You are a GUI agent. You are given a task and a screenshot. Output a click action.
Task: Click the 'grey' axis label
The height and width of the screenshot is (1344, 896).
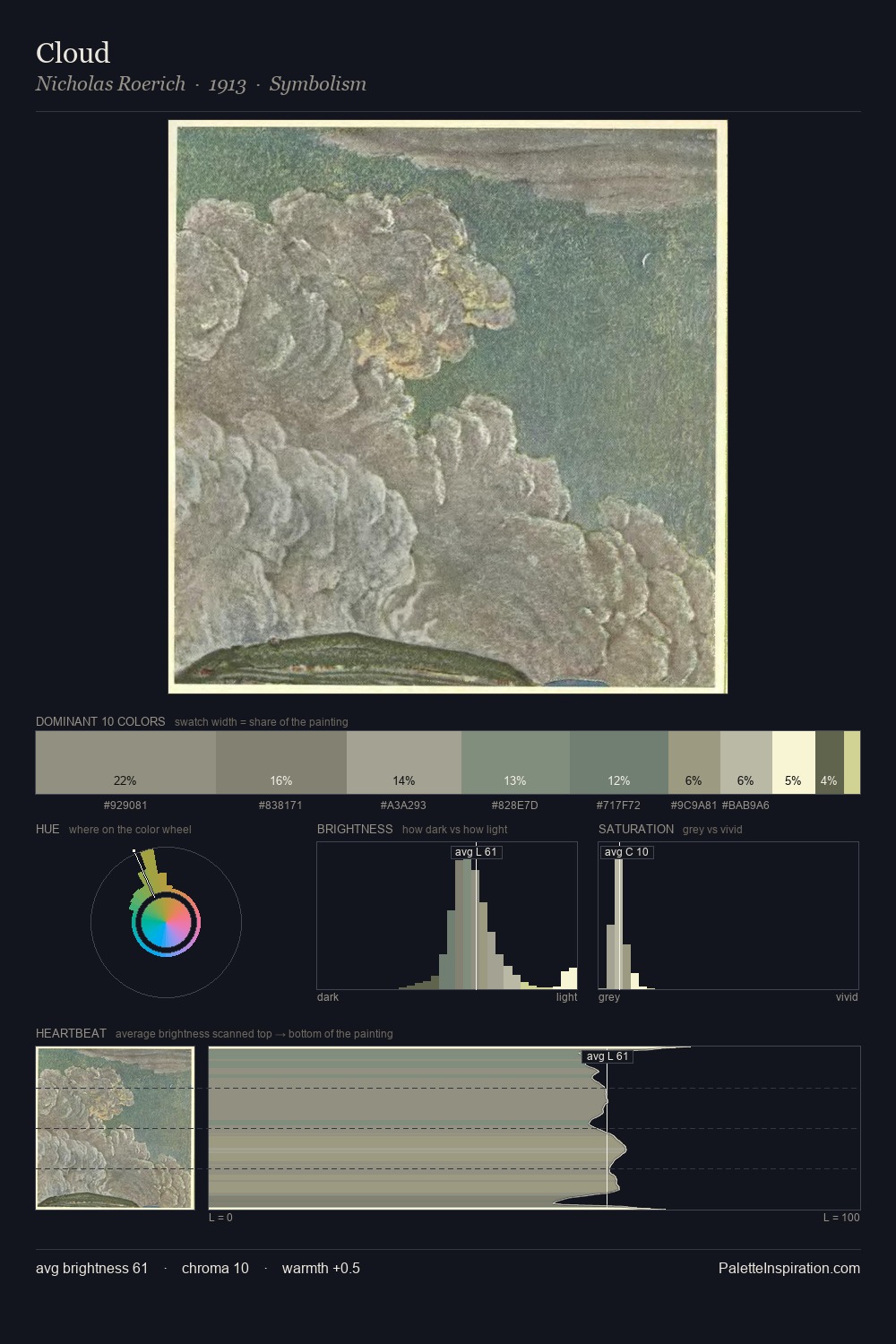[609, 997]
